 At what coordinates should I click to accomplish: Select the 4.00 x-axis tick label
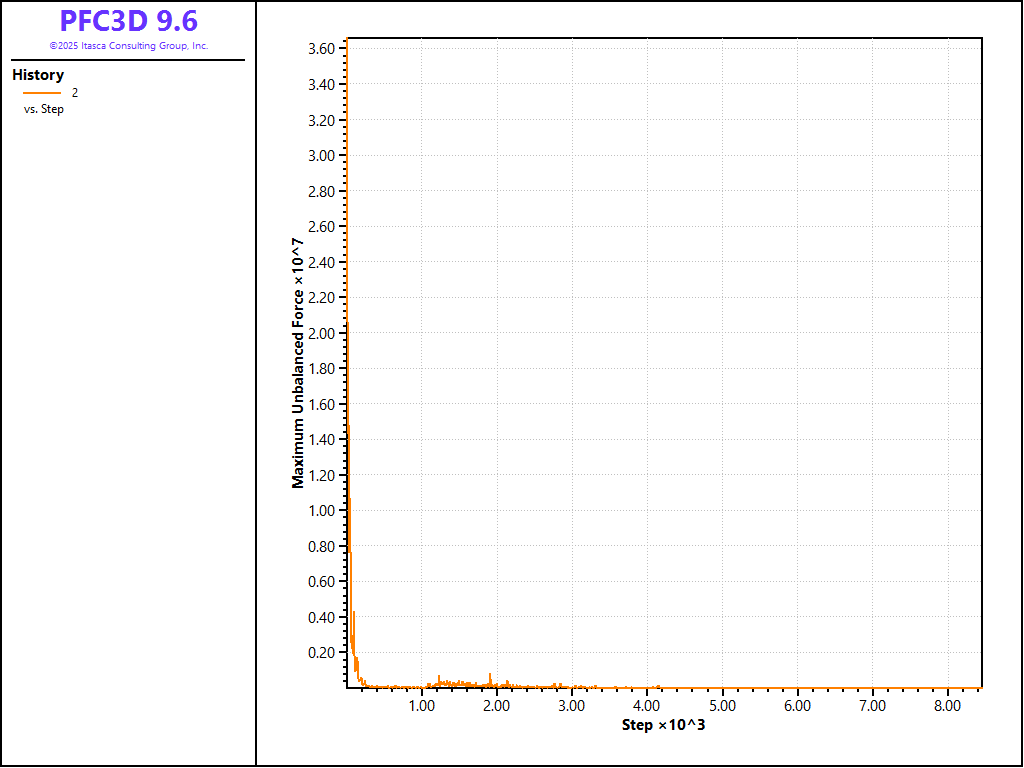click(x=647, y=706)
